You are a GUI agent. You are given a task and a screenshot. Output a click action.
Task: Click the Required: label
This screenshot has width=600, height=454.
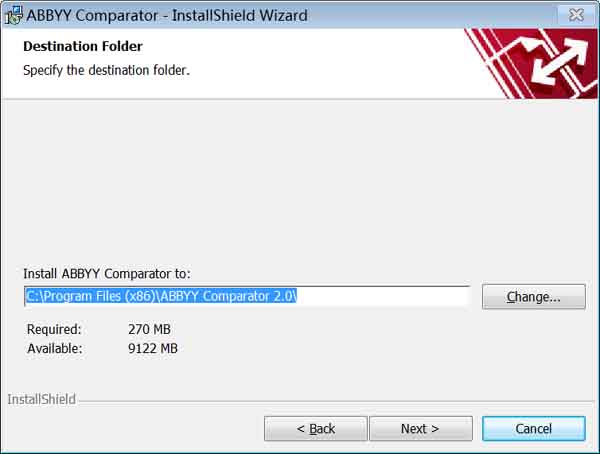54,329
